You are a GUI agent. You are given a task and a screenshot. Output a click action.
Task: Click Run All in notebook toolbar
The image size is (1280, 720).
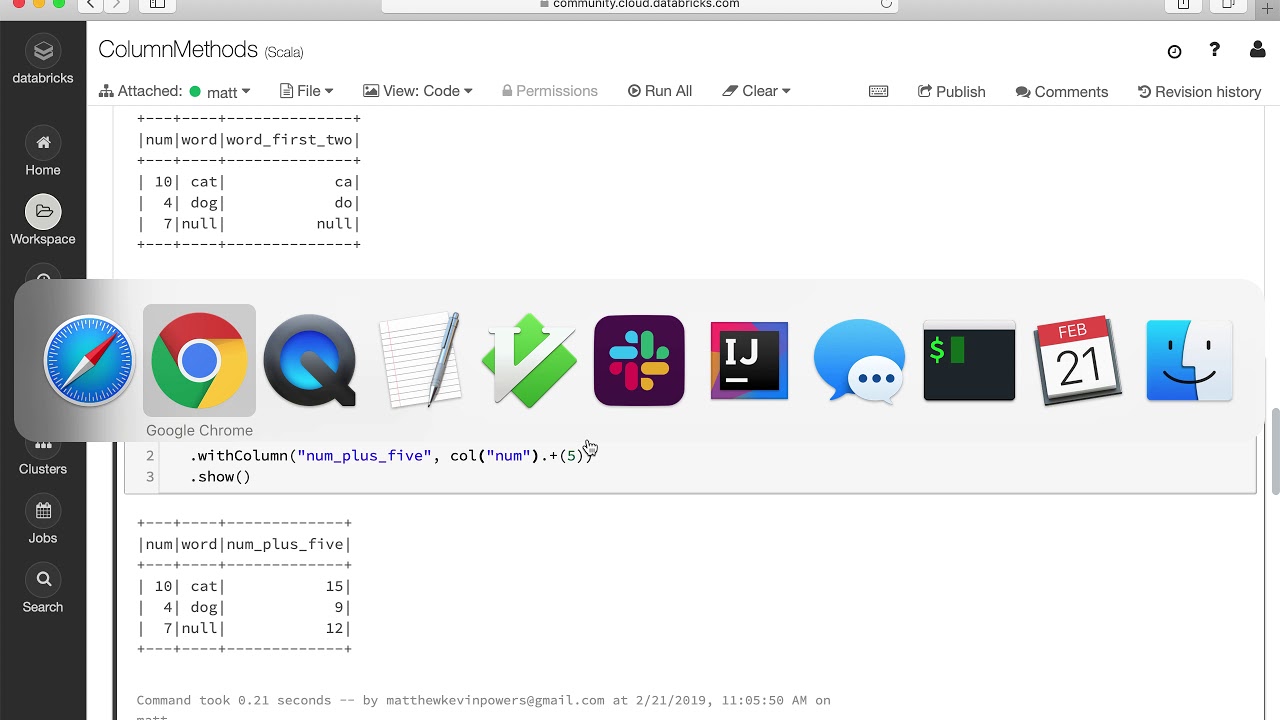660,91
